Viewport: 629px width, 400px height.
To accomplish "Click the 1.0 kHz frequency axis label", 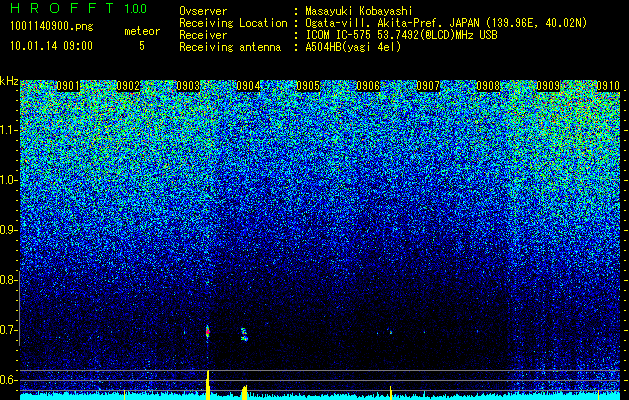I will click(x=8, y=180).
